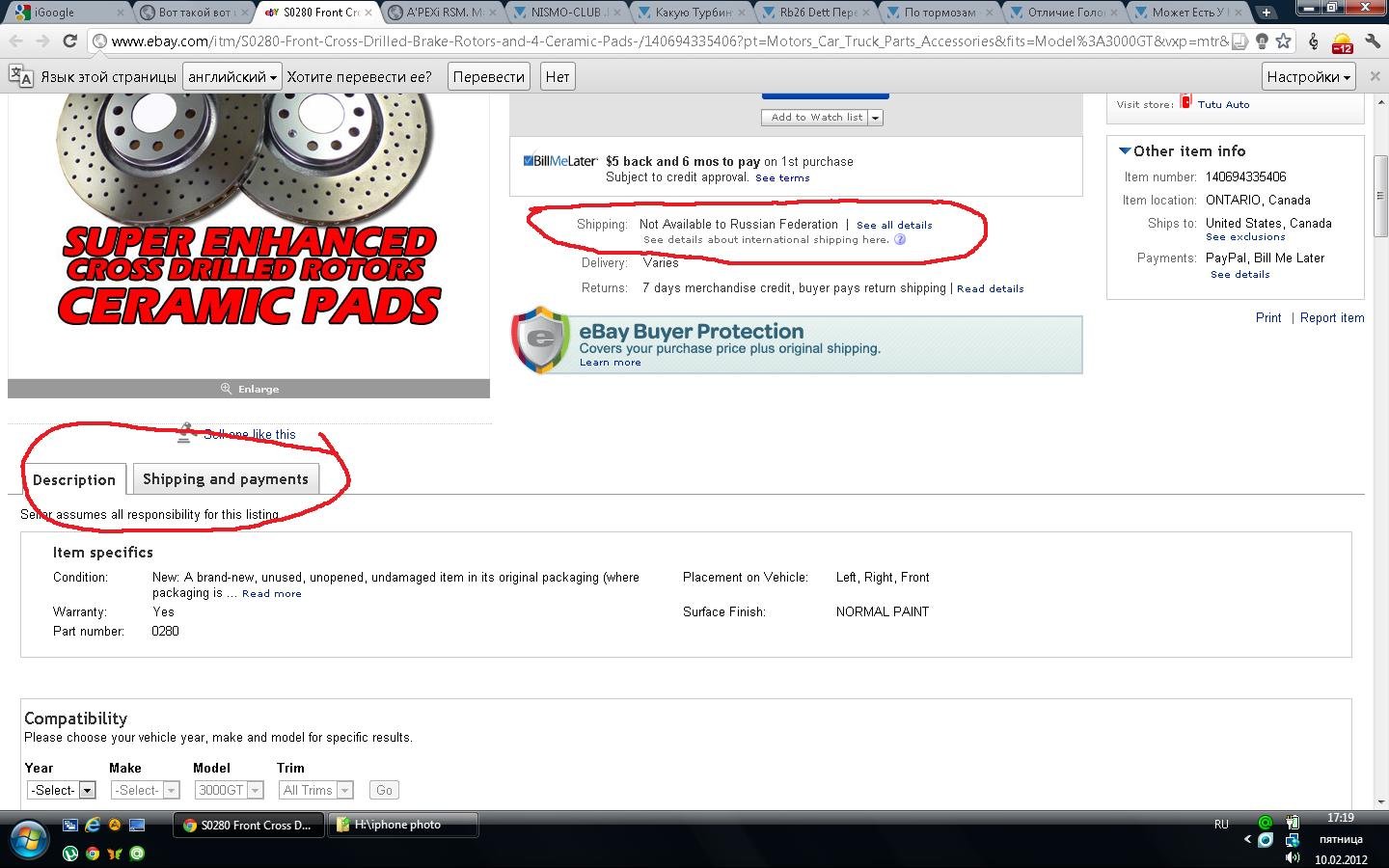Click Report item link
This screenshot has width=1389, height=868.
pos(1332,317)
